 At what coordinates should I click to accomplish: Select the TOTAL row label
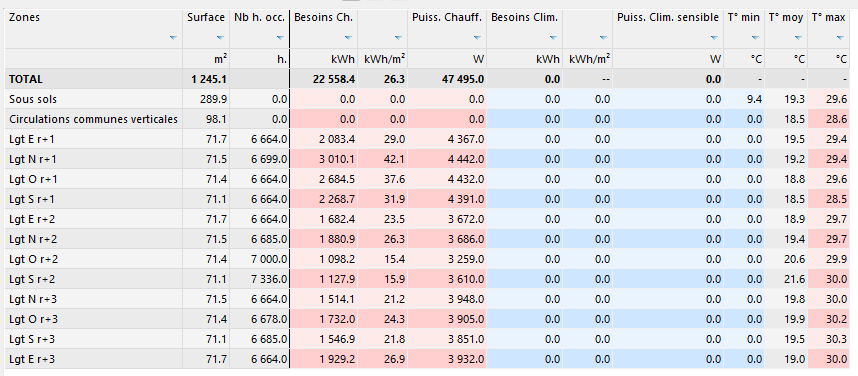click(x=26, y=79)
